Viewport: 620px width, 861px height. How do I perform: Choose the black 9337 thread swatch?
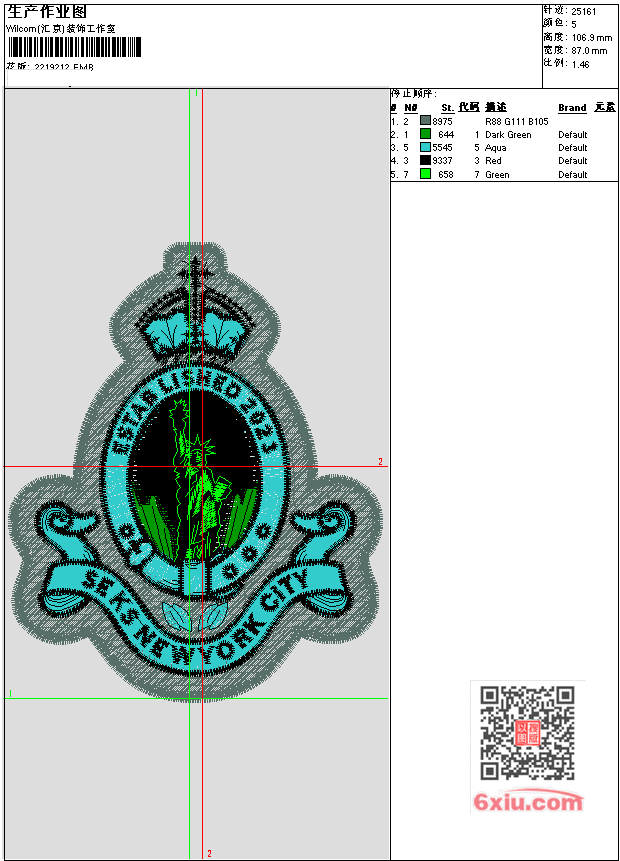[425, 160]
